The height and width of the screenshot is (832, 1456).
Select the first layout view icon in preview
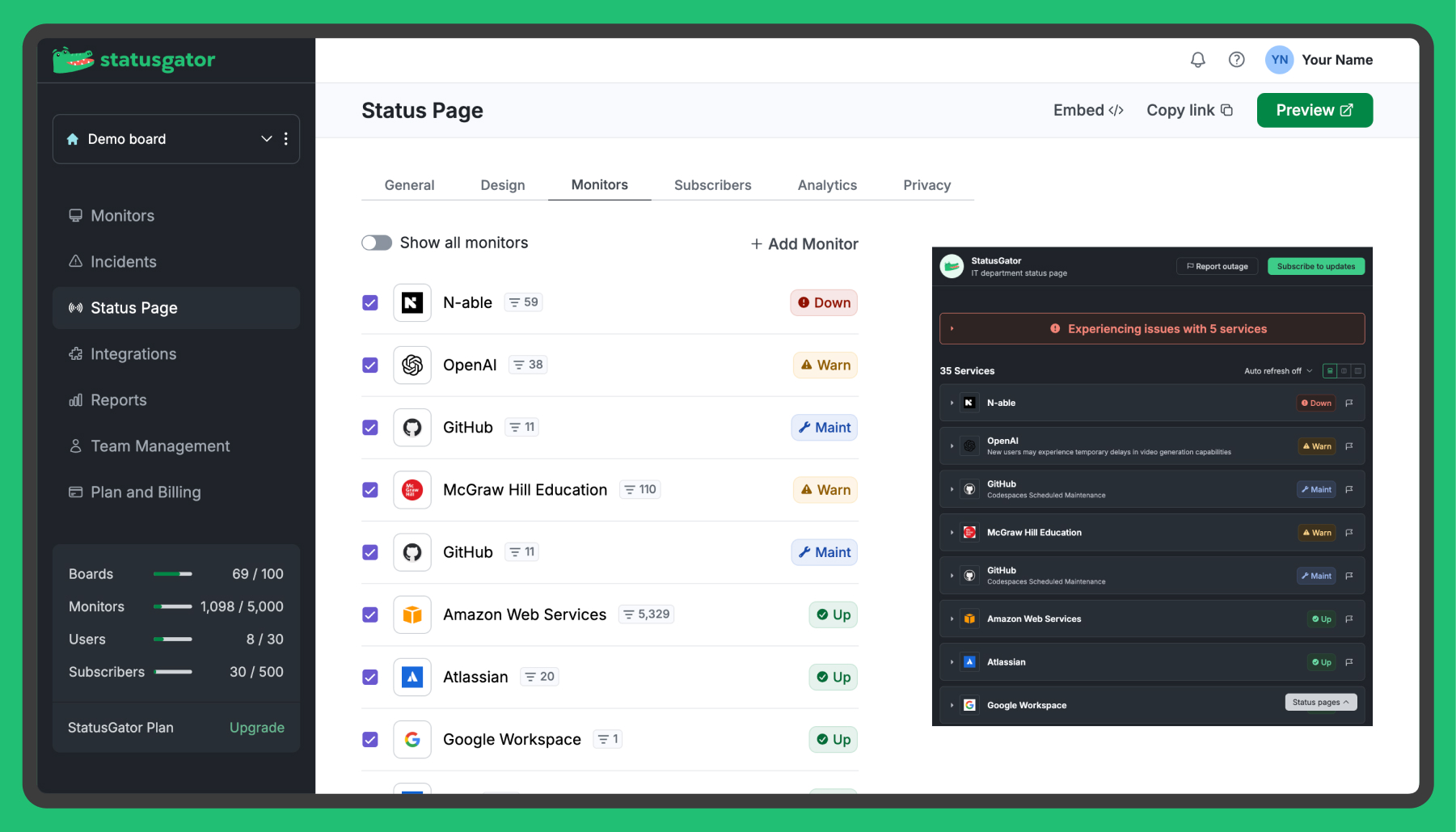pos(1330,371)
